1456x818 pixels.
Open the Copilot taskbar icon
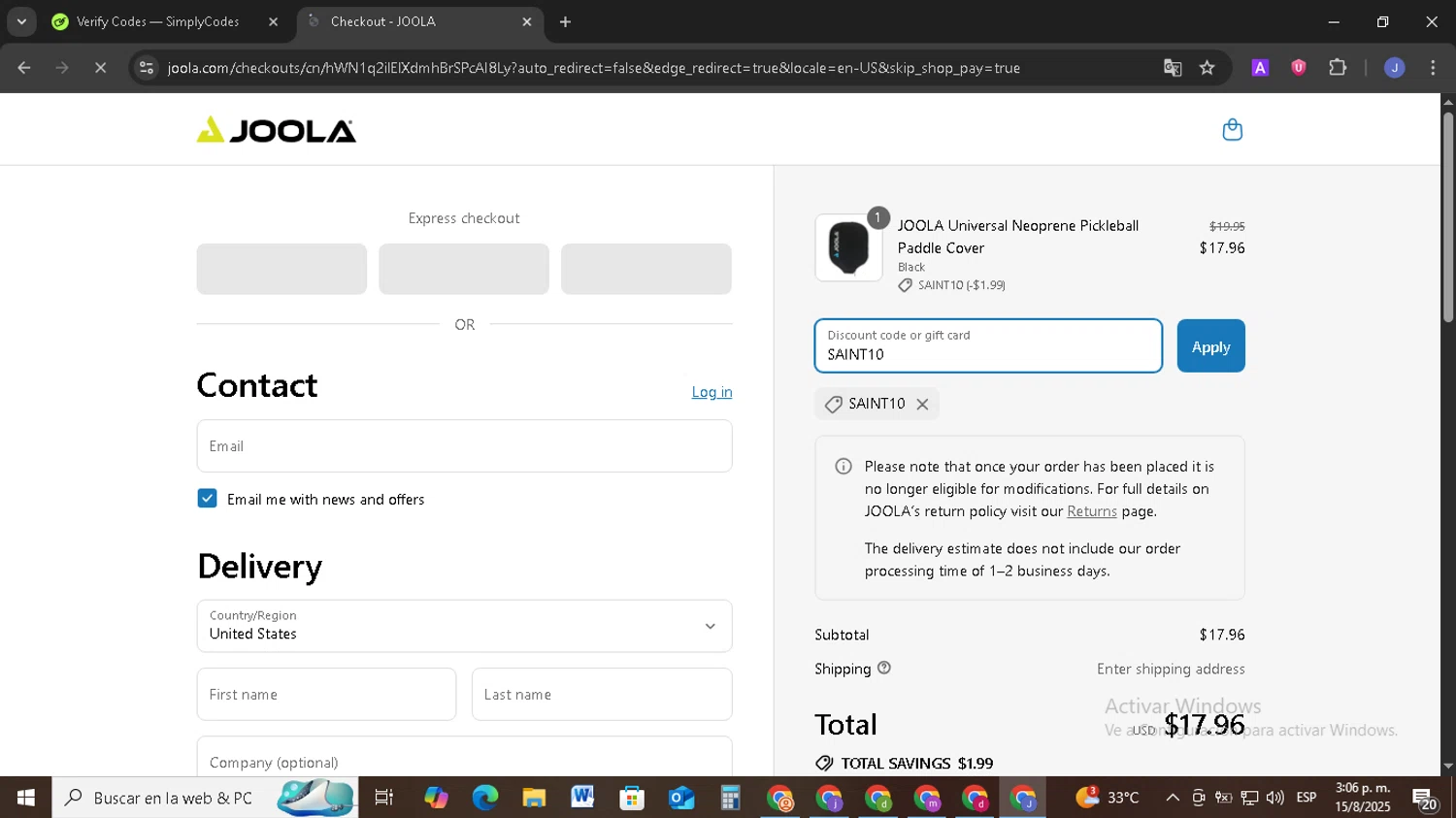point(436,798)
